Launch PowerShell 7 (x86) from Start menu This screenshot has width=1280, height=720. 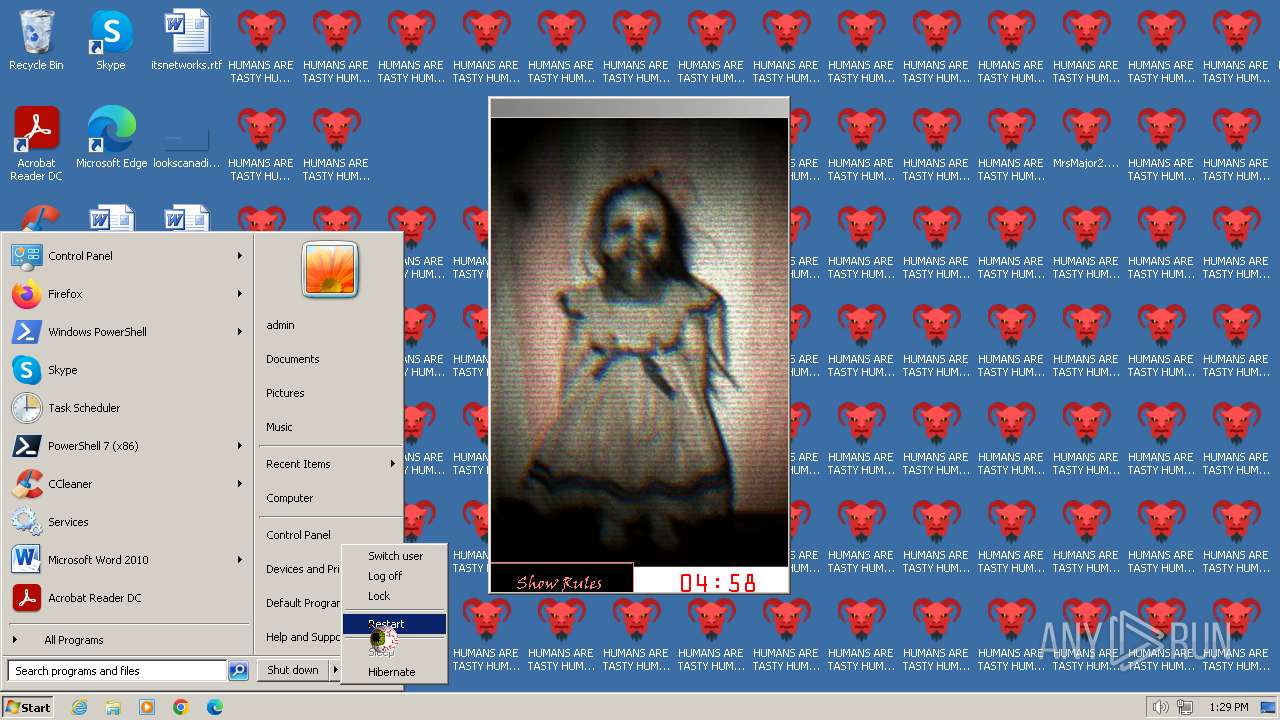coord(127,446)
